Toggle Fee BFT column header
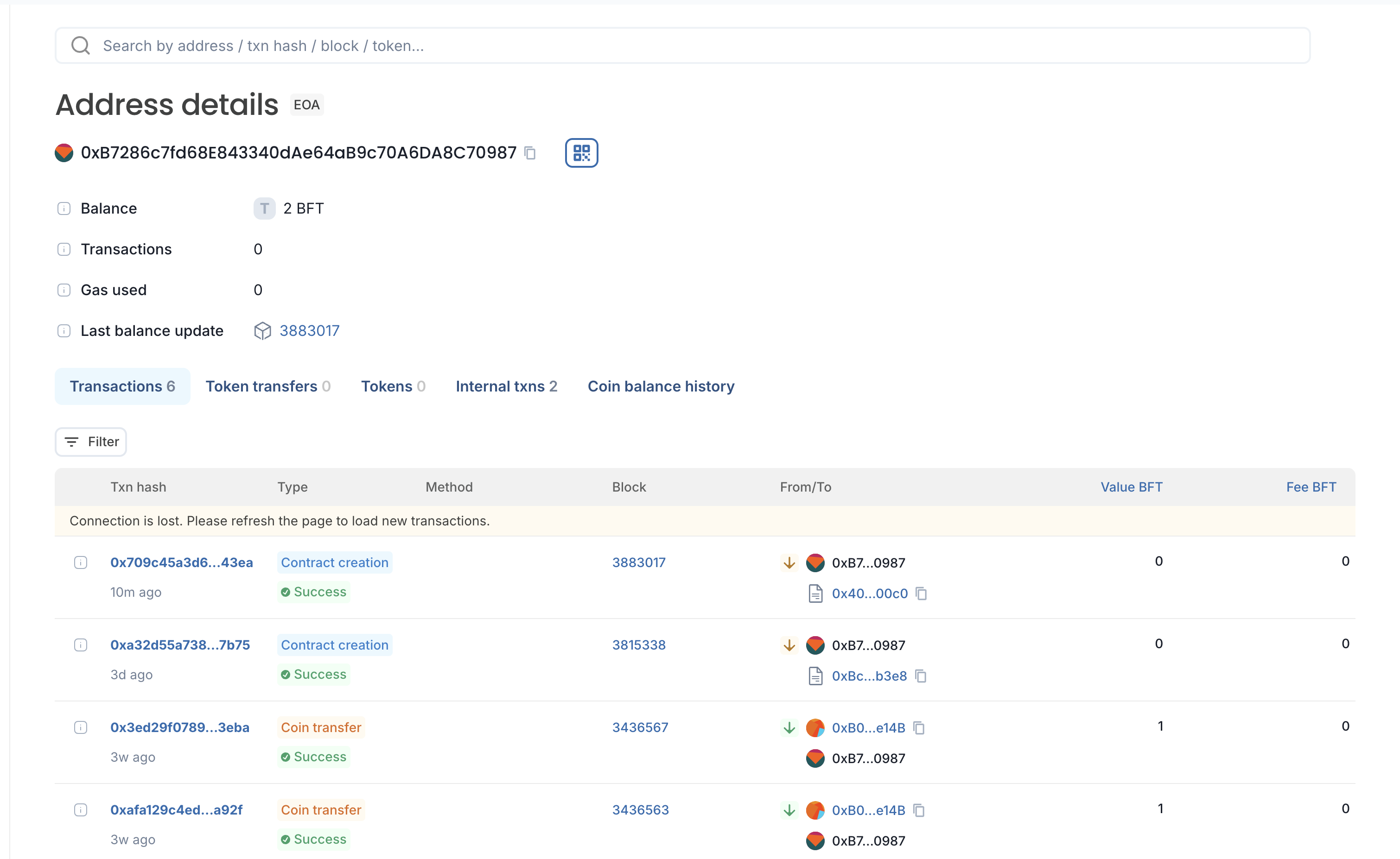 pyautogui.click(x=1311, y=487)
